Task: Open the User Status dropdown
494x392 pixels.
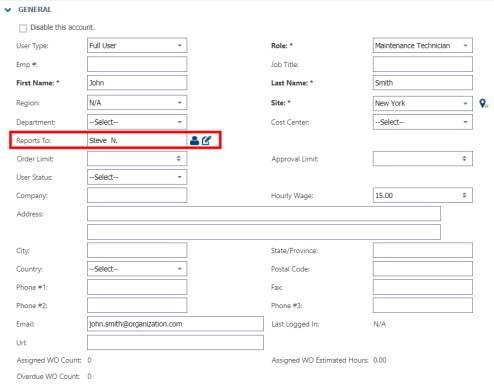Action: (137, 177)
